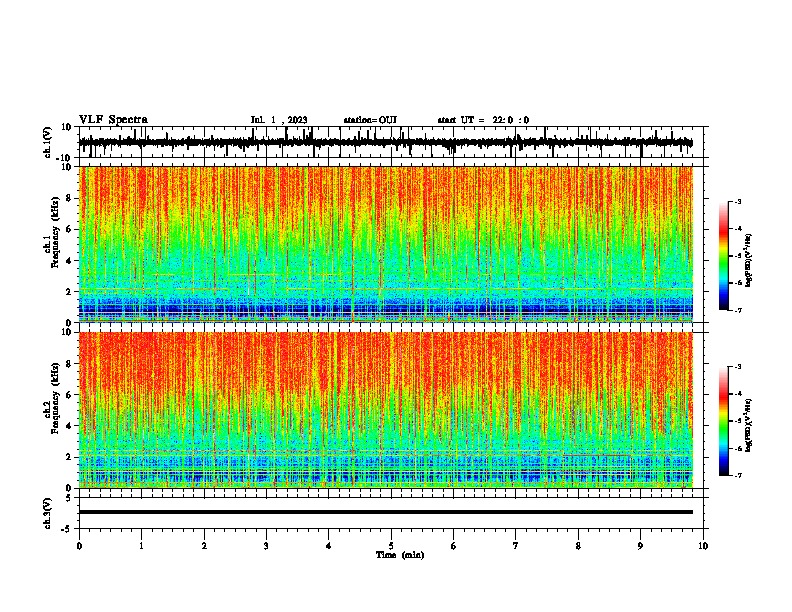Click time axis tick label "6"
Image resolution: width=792 pixels, height=612 pixels.
pyautogui.click(x=453, y=546)
